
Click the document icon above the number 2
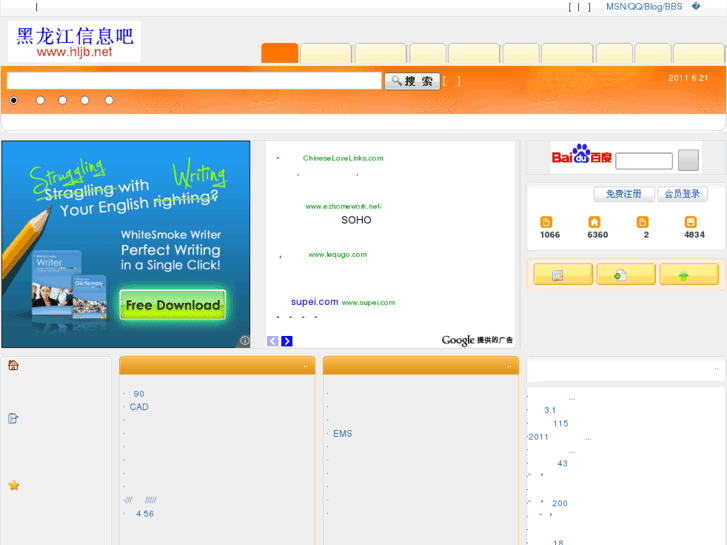[x=642, y=222]
